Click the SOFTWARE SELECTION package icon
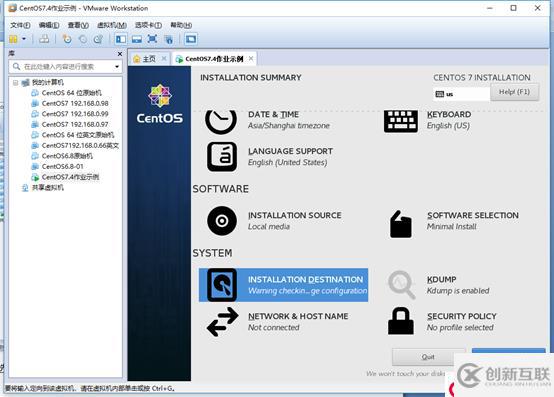The height and width of the screenshot is (397, 554). 401,224
